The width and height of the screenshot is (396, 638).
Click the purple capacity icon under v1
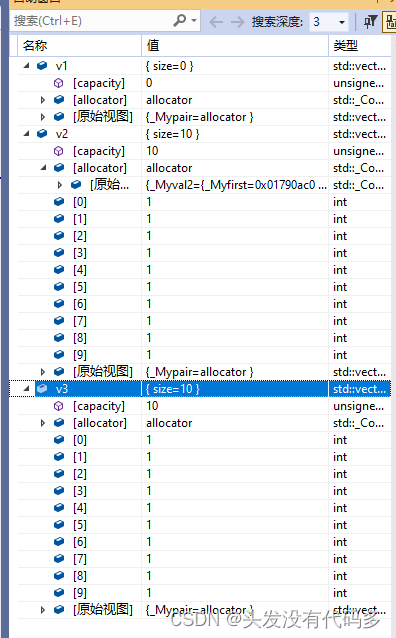pyautogui.click(x=59, y=83)
